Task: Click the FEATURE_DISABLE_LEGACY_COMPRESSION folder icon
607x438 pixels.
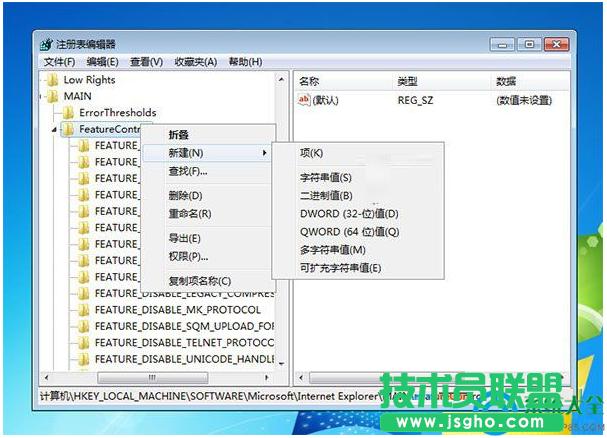Action: tap(84, 294)
